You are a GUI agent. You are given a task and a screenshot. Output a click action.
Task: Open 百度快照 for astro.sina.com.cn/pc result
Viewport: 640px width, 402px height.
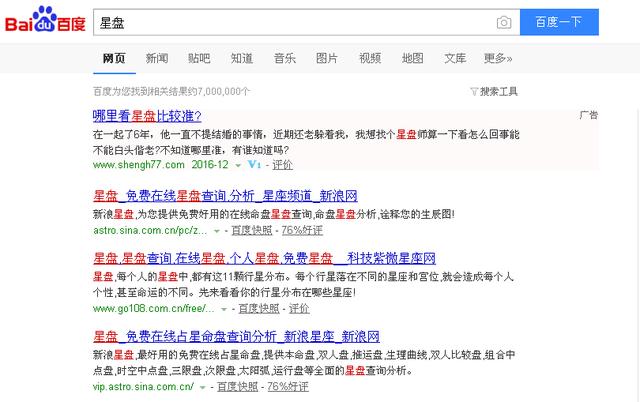pyautogui.click(x=252, y=230)
